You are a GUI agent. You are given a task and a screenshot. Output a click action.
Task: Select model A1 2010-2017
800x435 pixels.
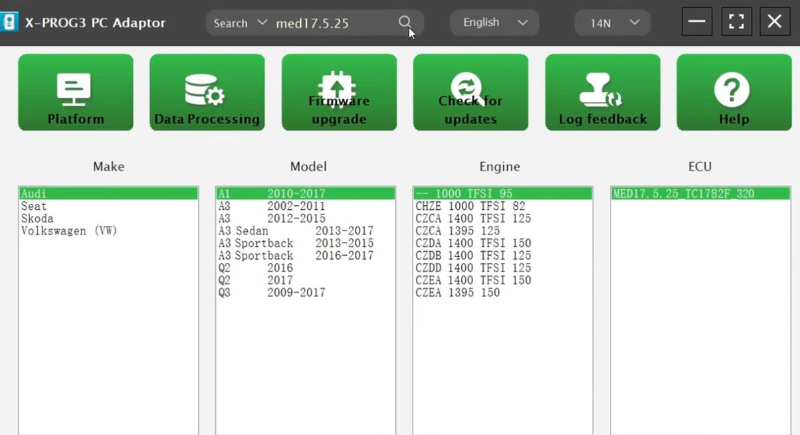[306, 193]
